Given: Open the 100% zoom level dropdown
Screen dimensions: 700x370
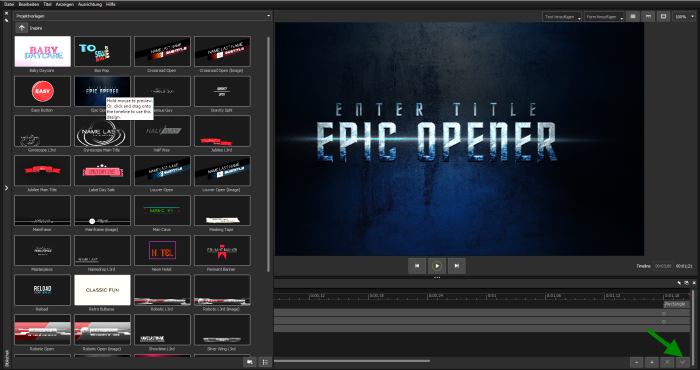Looking at the screenshot, I should [684, 17].
